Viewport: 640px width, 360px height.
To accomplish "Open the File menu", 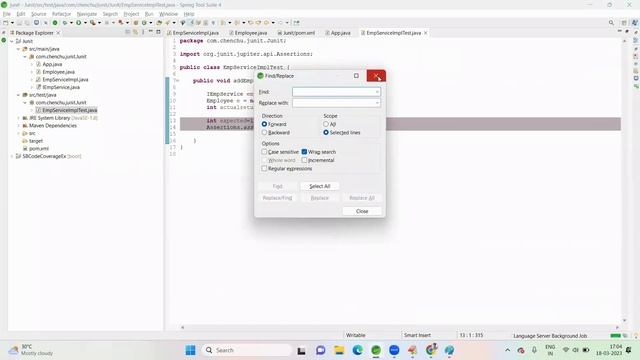I will pyautogui.click(x=7, y=14).
